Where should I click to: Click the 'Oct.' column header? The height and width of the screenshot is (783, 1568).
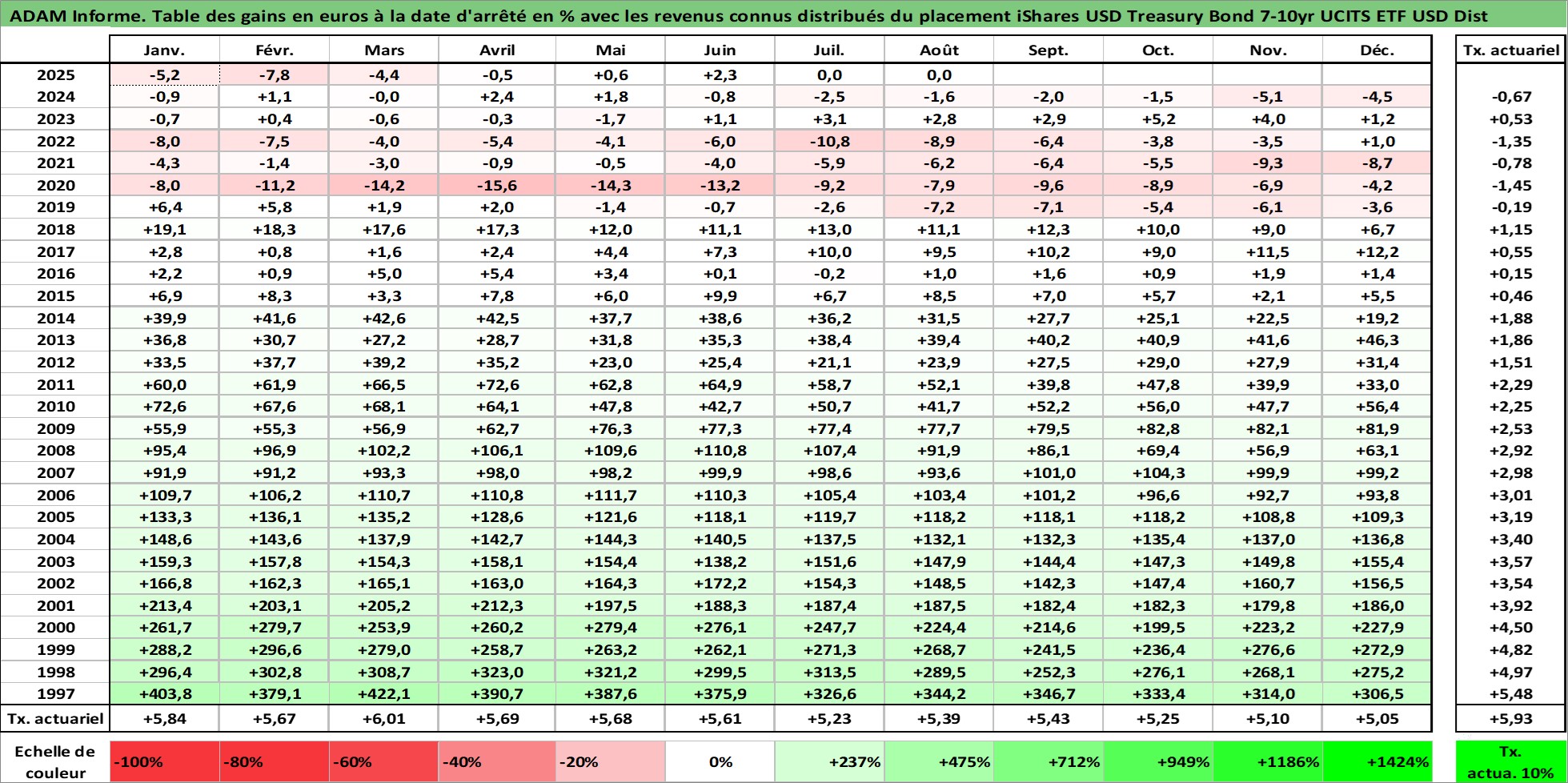point(1158,50)
